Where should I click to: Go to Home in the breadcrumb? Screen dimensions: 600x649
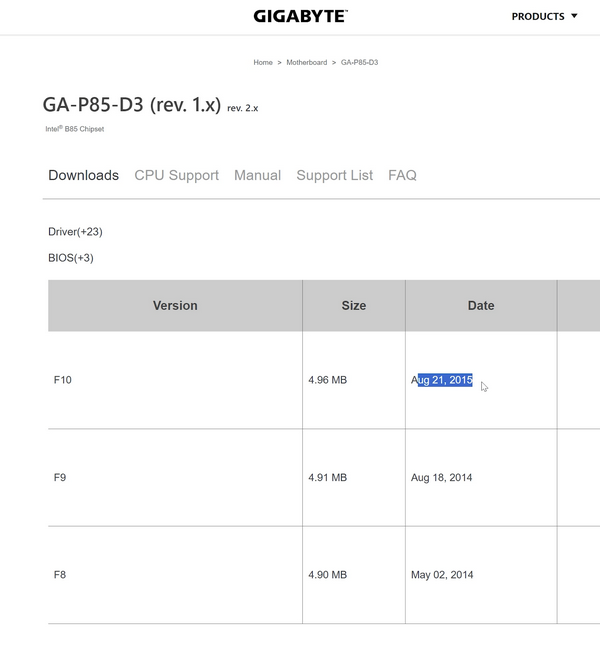click(x=263, y=62)
